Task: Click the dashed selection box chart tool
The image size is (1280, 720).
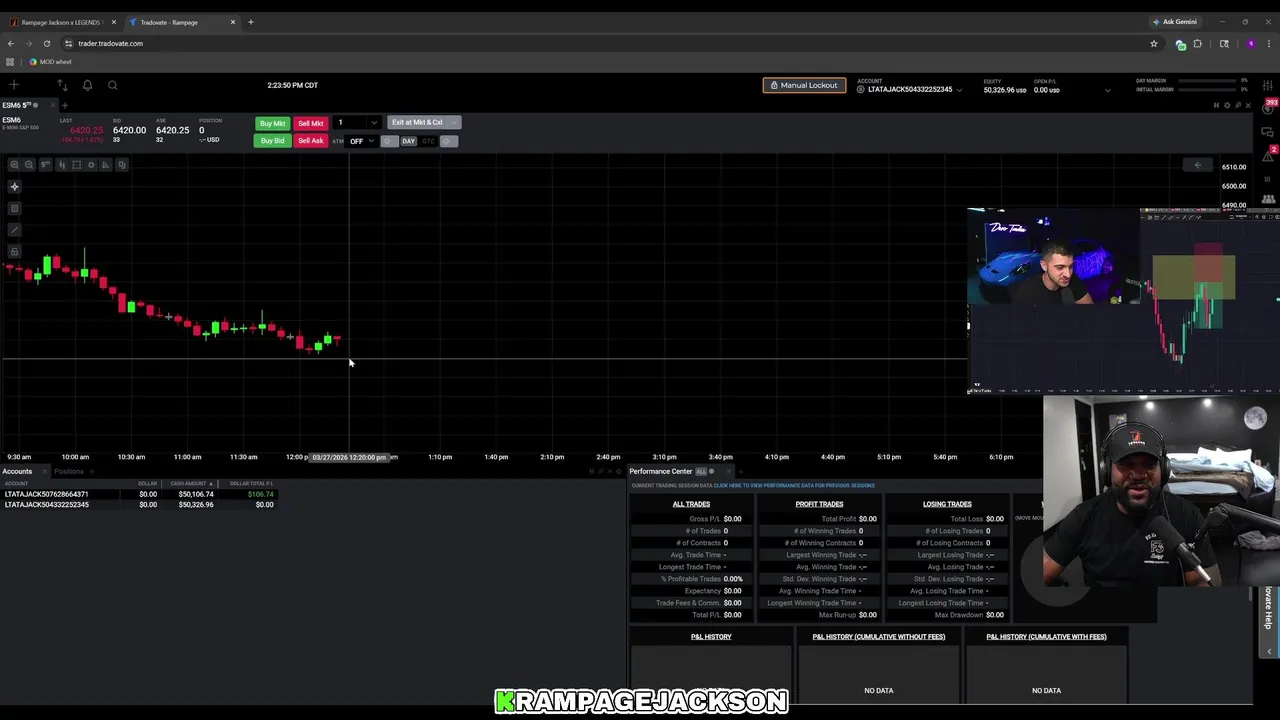Action: 76,165
